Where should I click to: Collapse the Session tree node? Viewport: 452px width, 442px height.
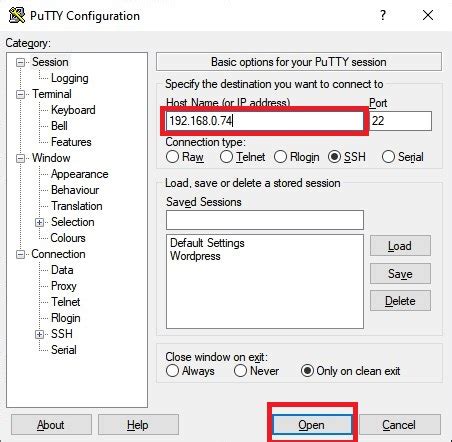(21, 62)
